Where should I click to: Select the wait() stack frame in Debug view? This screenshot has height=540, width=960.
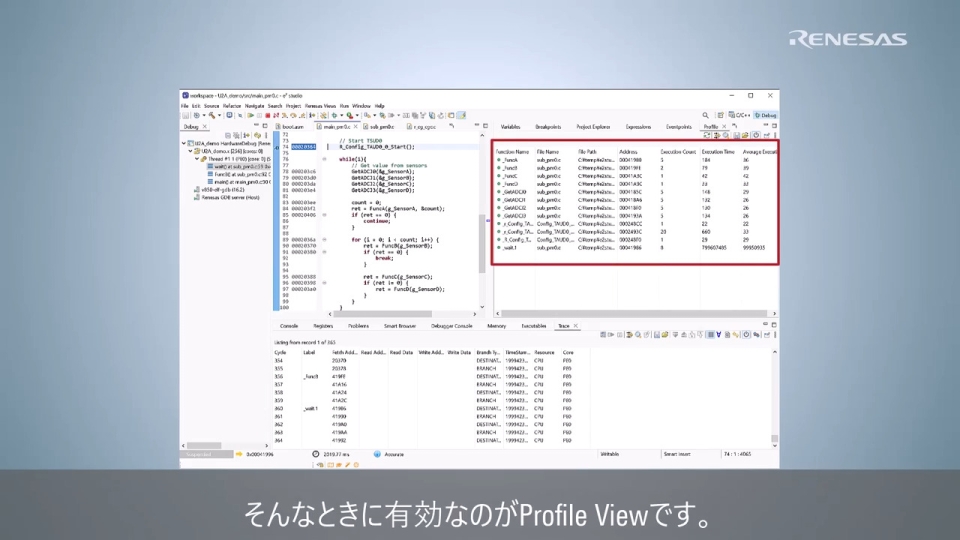(x=239, y=167)
